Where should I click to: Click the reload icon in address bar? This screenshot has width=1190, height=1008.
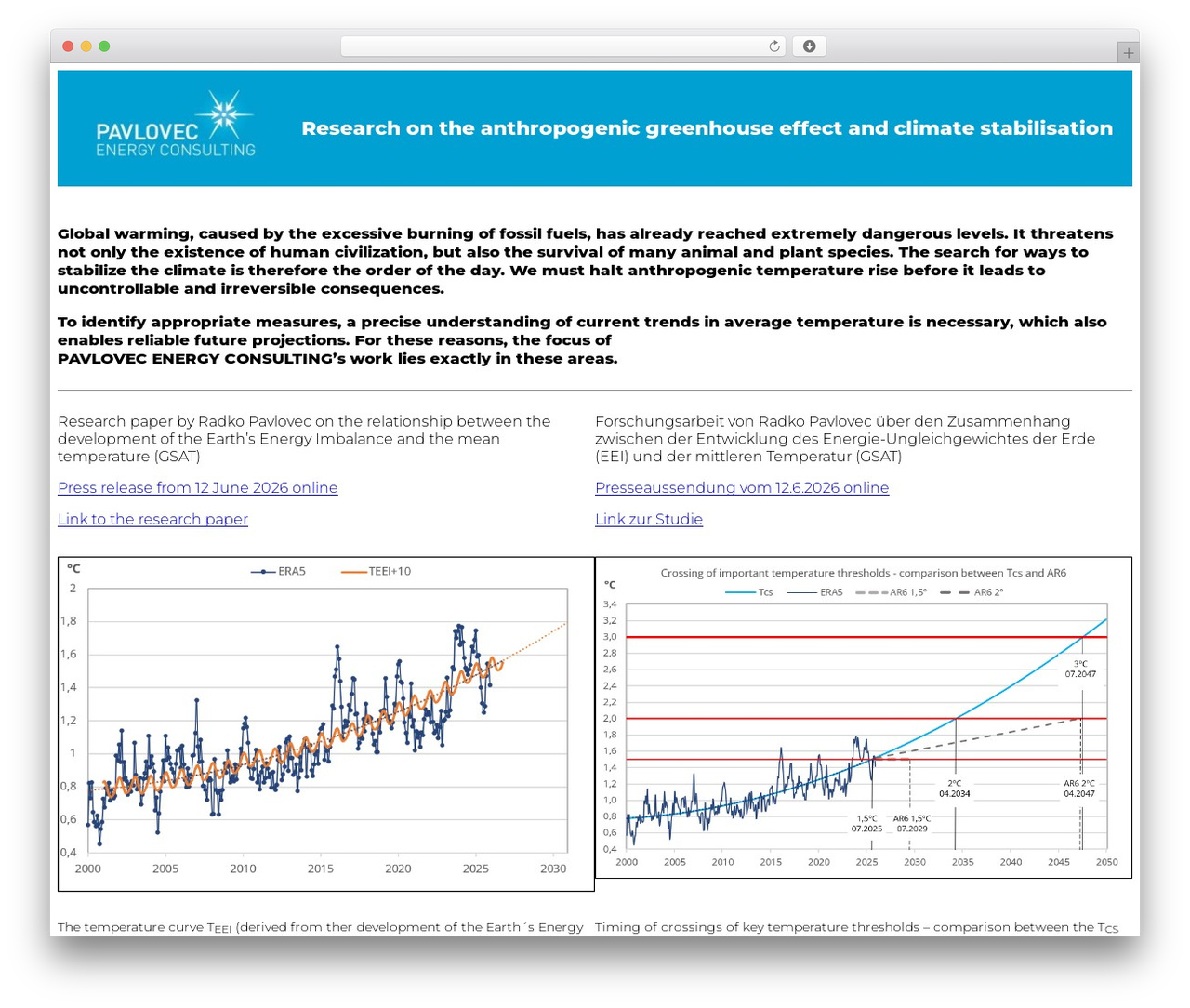(773, 46)
